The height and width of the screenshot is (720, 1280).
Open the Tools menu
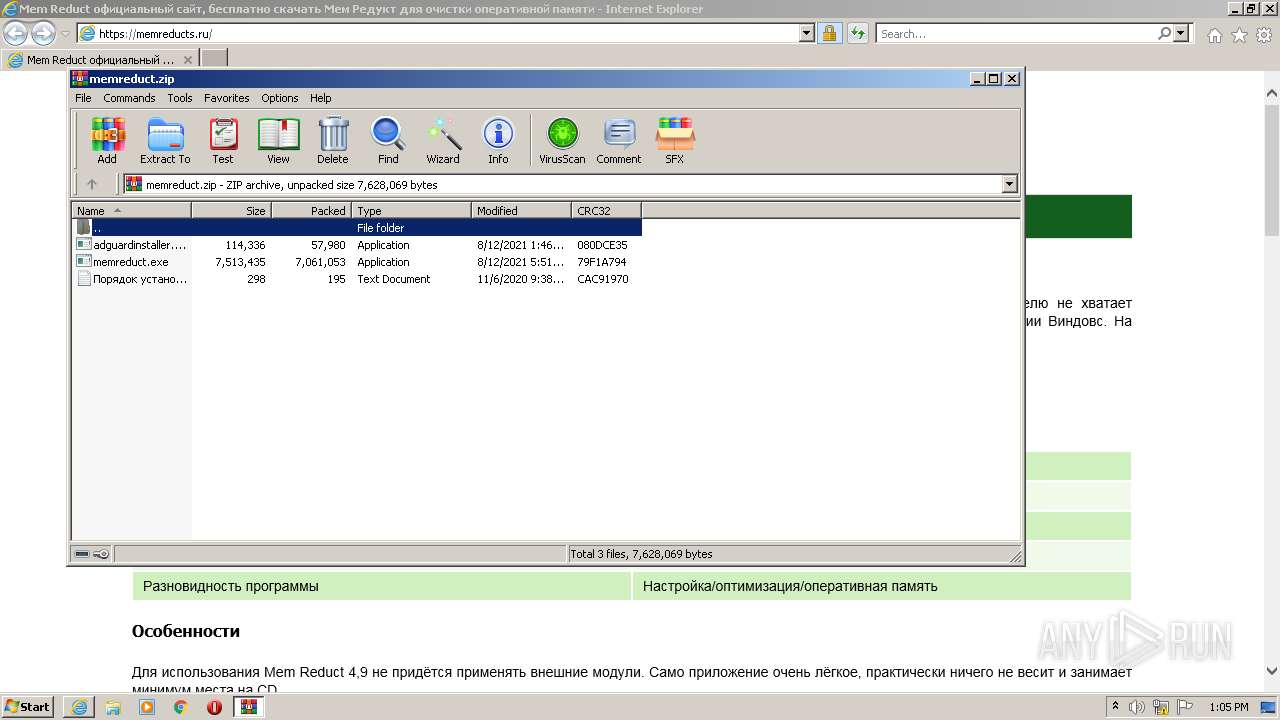180,98
